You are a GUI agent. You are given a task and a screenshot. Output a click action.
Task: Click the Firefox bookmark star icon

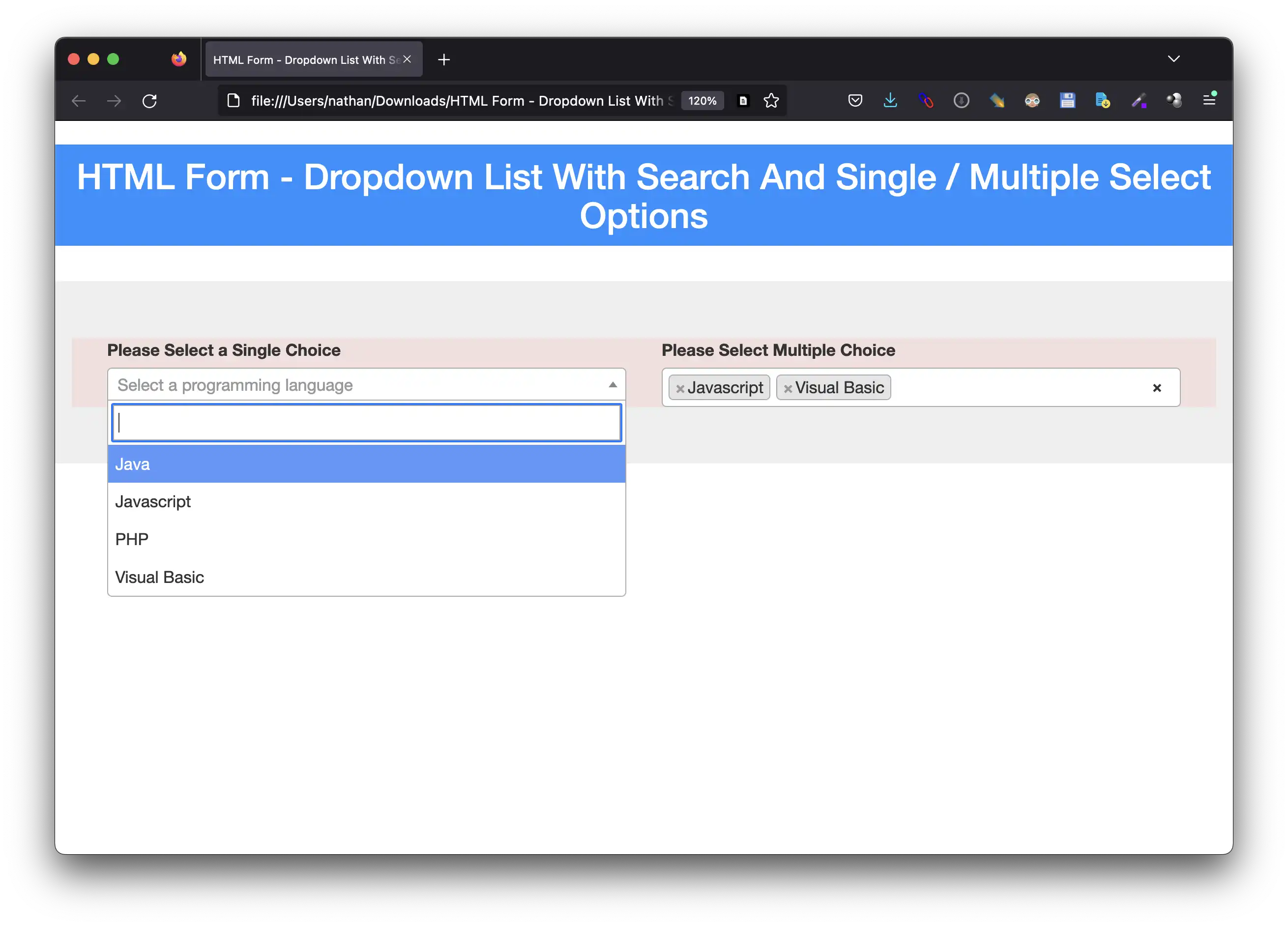pos(770,99)
